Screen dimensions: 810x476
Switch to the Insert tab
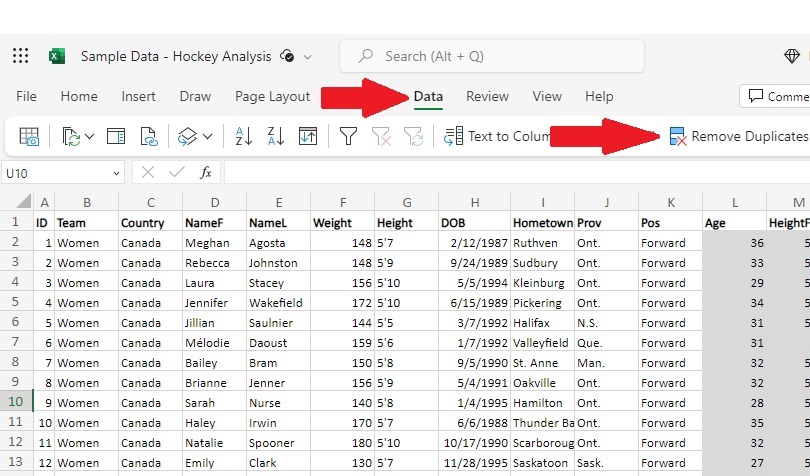point(138,97)
